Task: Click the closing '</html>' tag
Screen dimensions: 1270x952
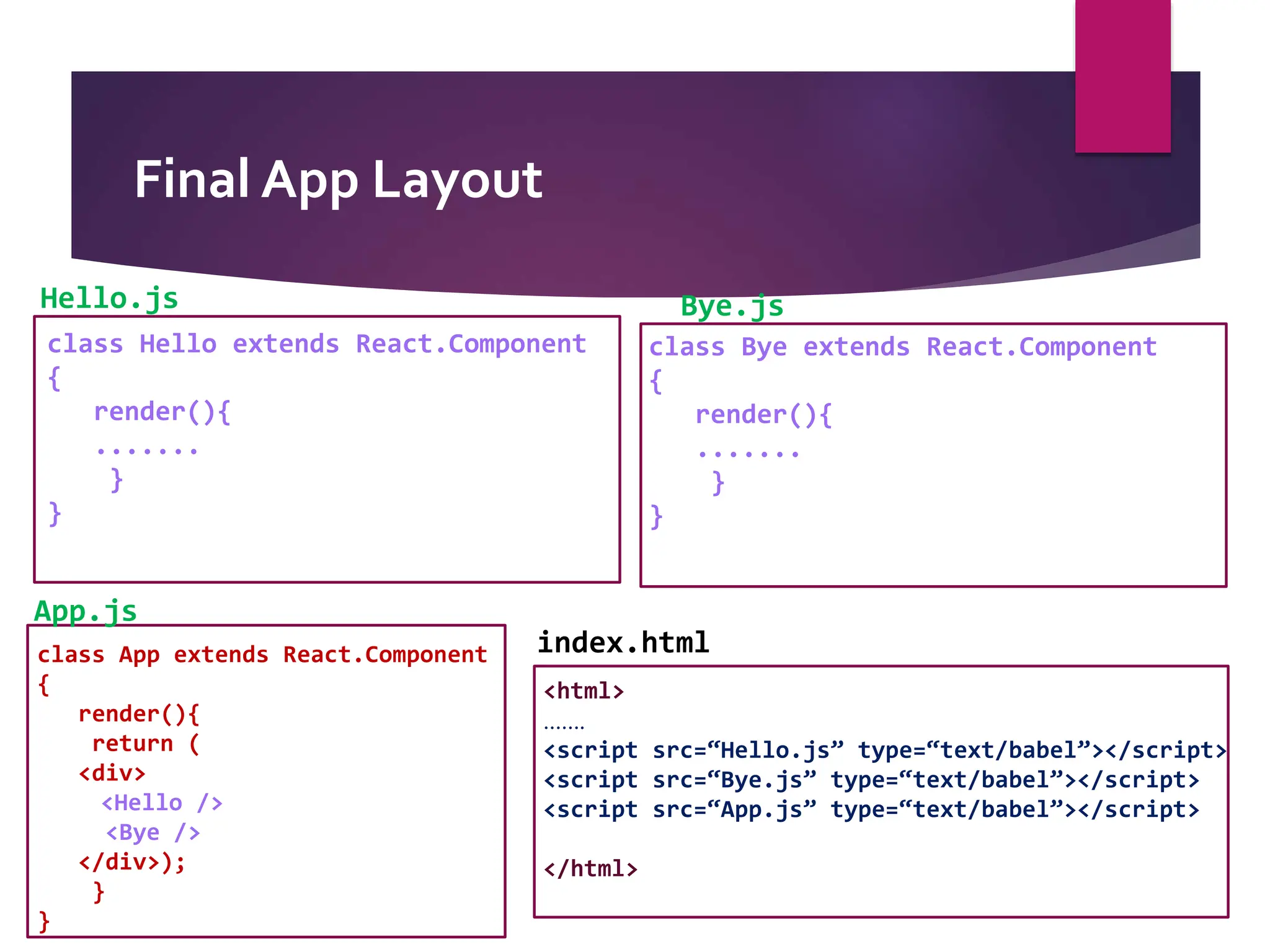Action: click(x=590, y=868)
